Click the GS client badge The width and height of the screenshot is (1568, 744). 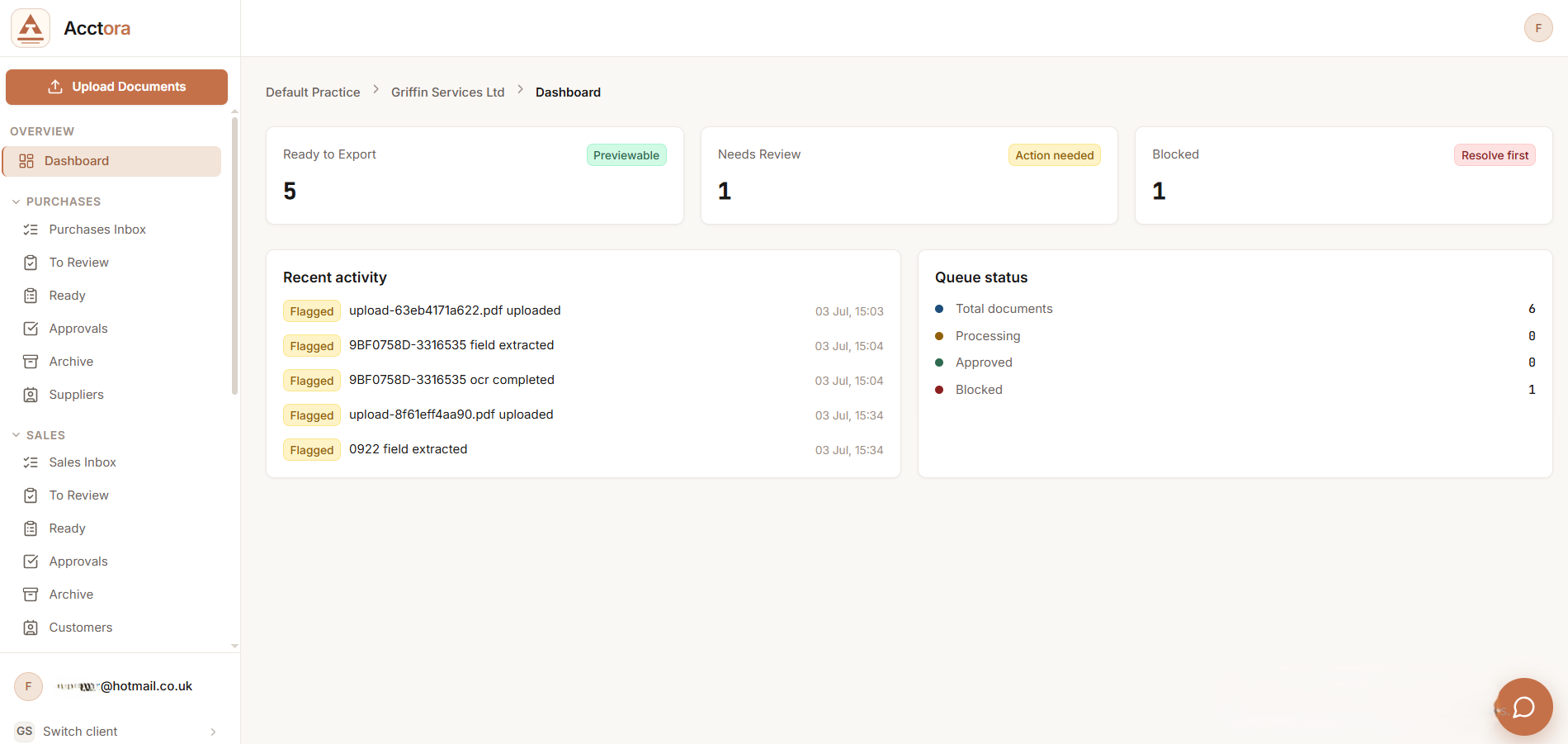point(25,732)
